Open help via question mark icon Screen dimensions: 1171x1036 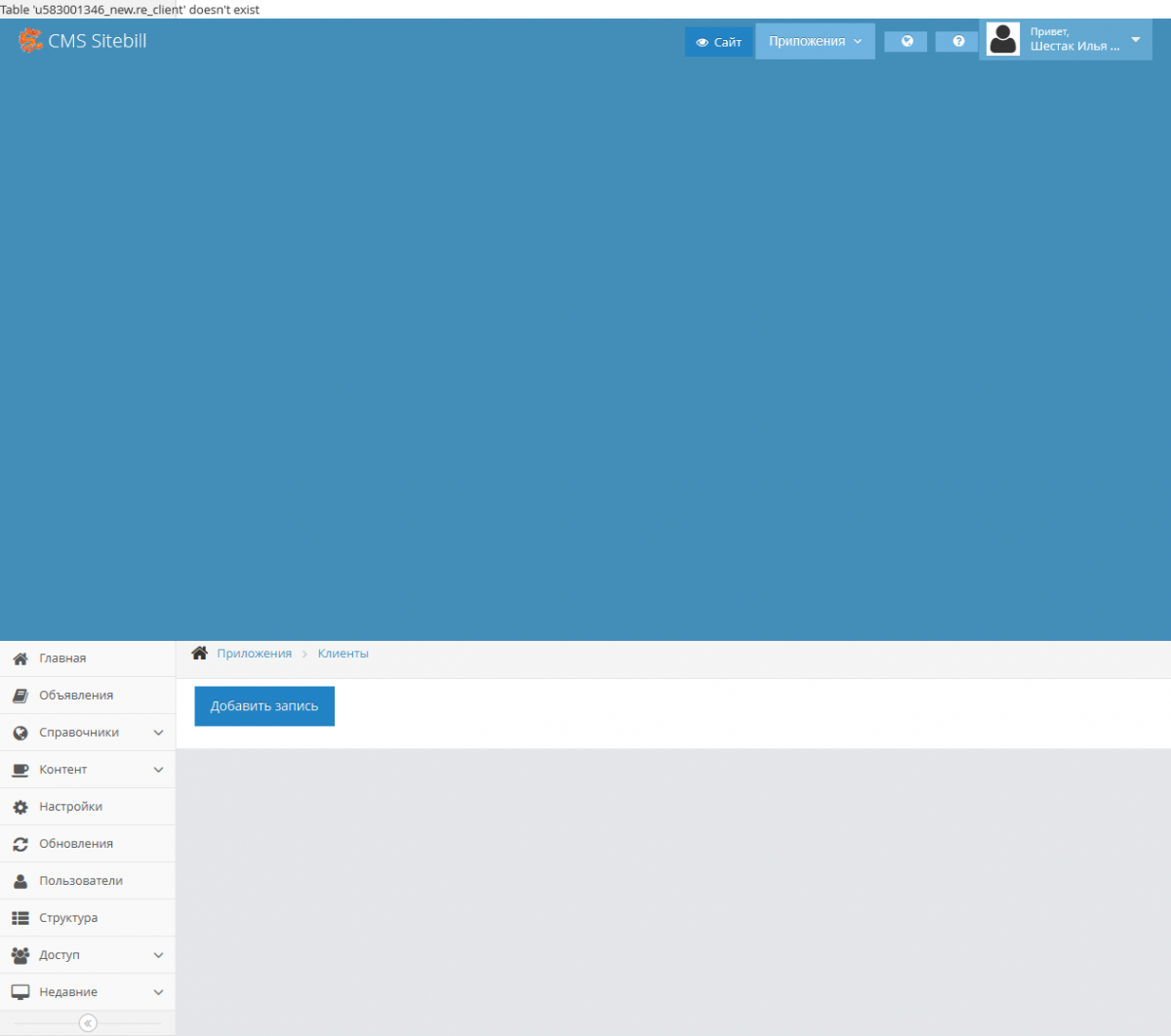pos(957,41)
